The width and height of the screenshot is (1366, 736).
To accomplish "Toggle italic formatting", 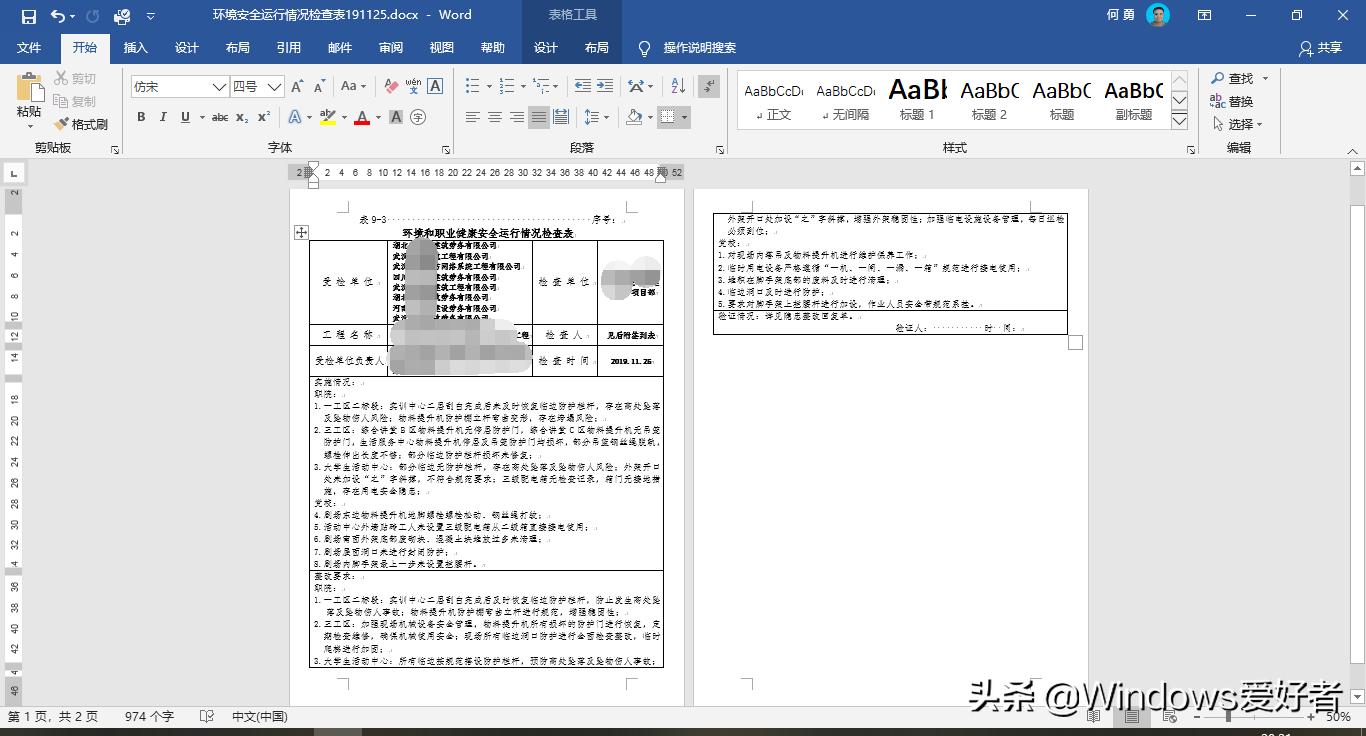I will click(x=162, y=117).
